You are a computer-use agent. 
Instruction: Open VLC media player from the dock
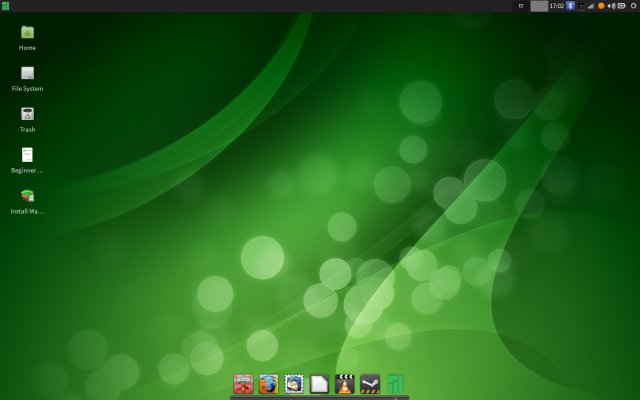pyautogui.click(x=345, y=384)
